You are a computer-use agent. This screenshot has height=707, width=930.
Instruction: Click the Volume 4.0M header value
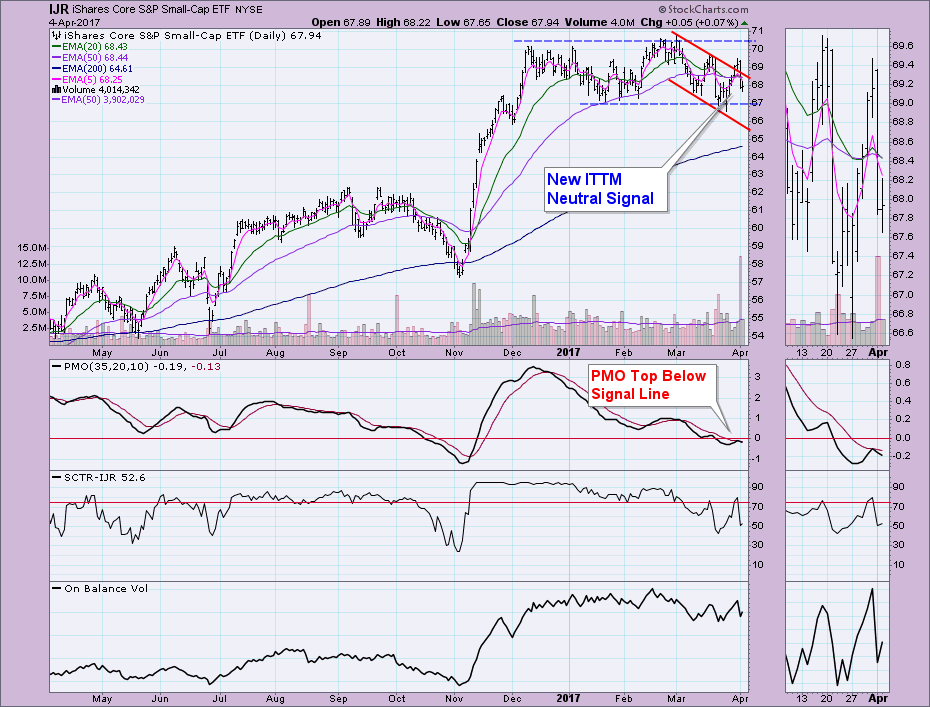coord(599,22)
